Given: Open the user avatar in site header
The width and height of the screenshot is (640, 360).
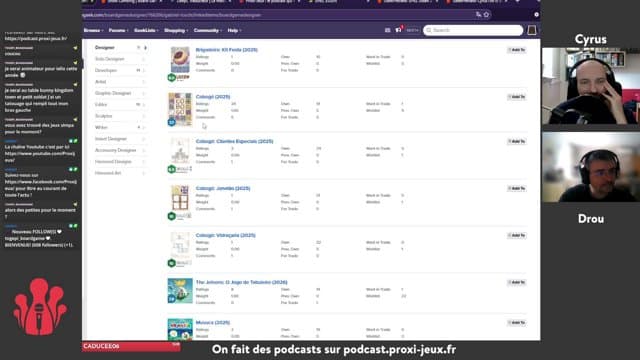Looking at the screenshot, I should click(532, 30).
